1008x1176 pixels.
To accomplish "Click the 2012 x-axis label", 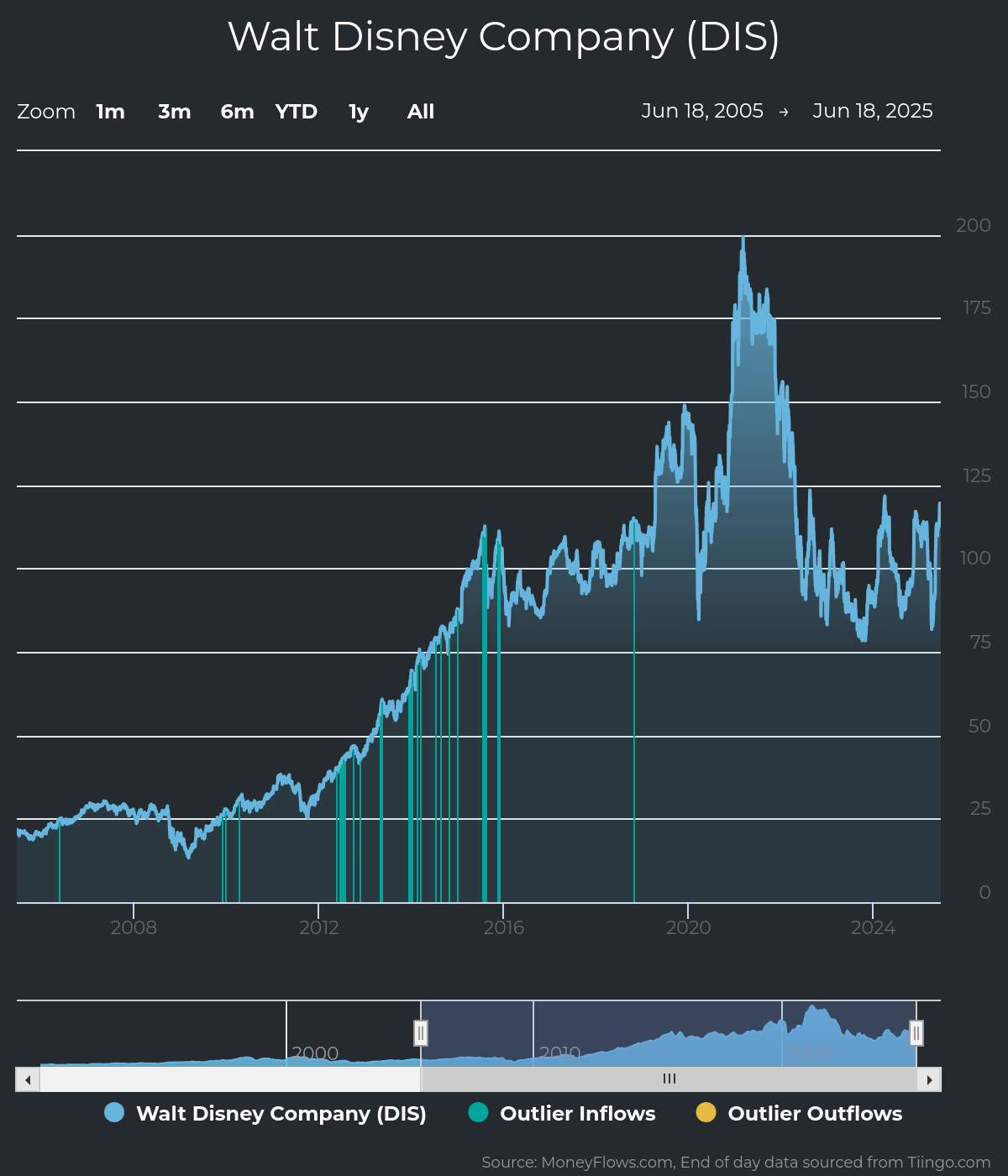I will point(319,927).
